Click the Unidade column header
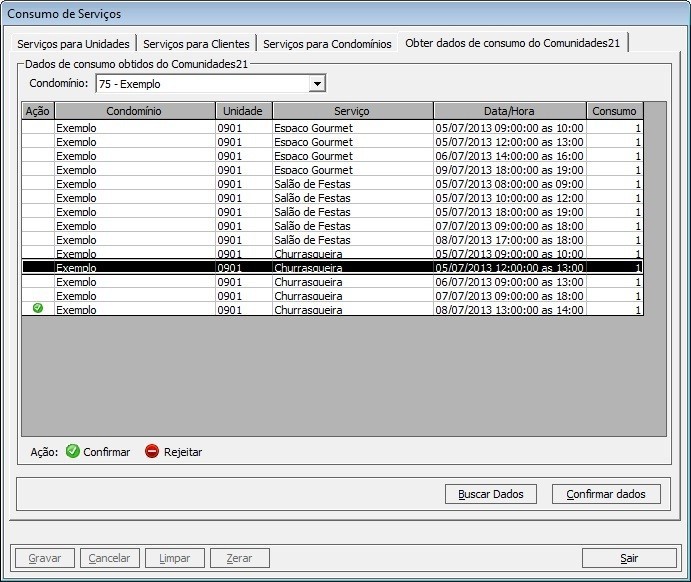The width and height of the screenshot is (691, 582). (x=243, y=111)
